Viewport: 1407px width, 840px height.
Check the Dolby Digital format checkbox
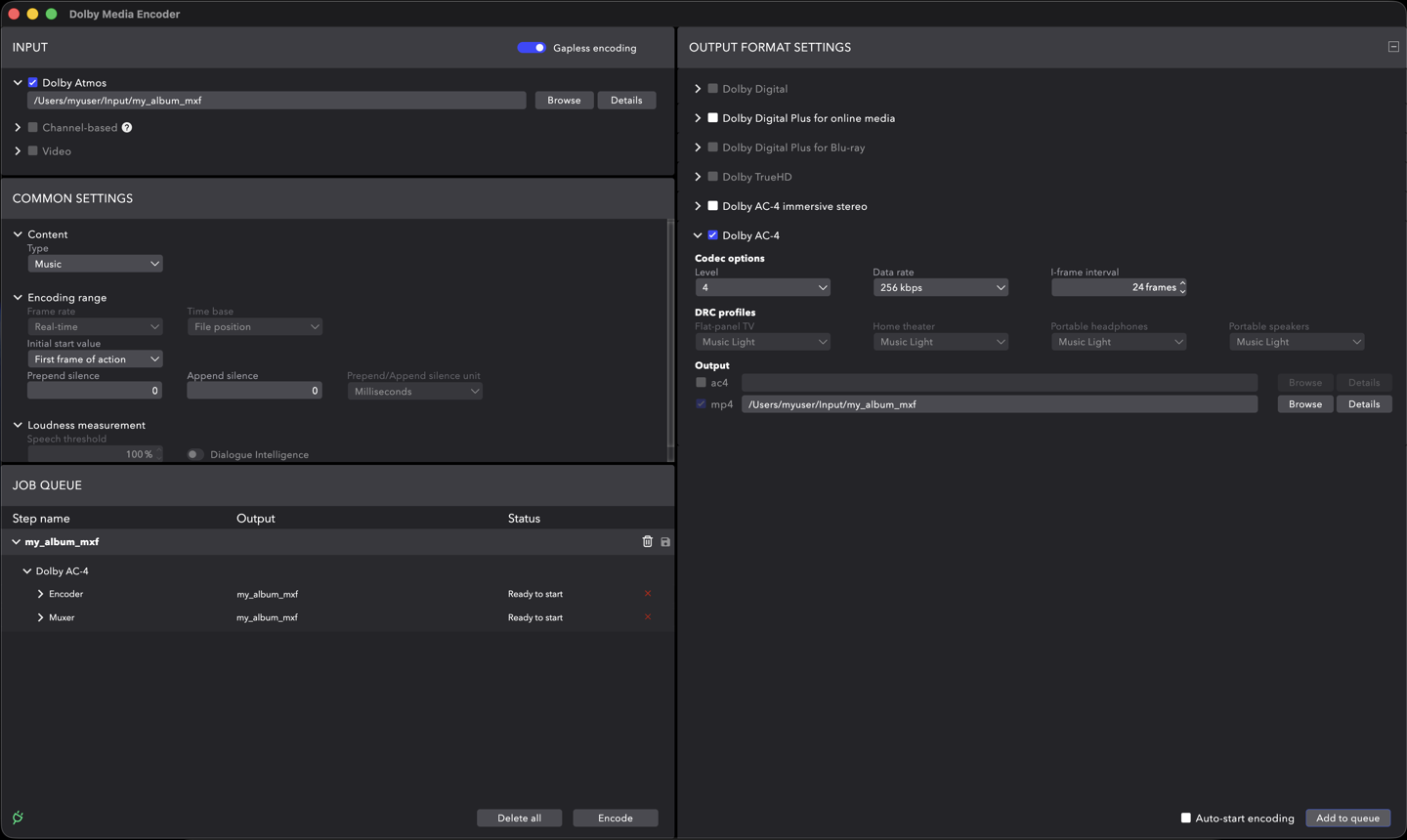(713, 89)
